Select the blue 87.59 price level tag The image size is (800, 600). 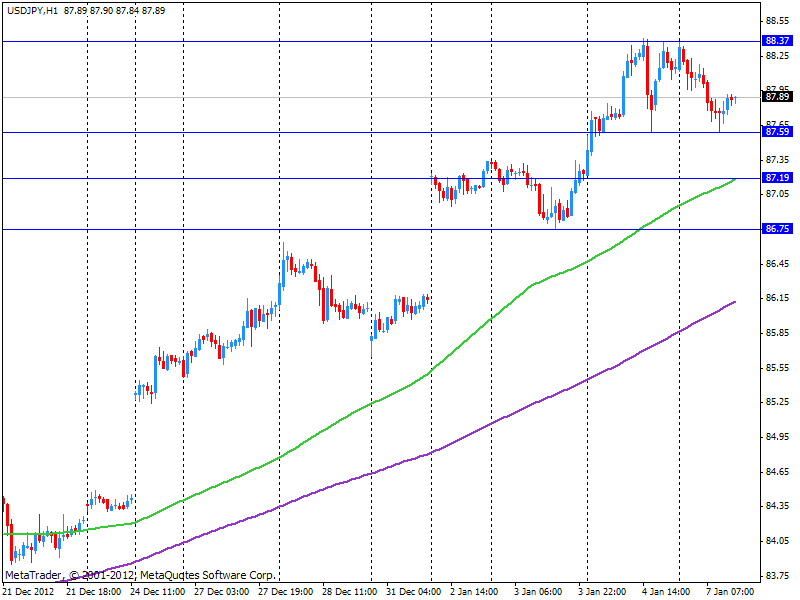[778, 132]
